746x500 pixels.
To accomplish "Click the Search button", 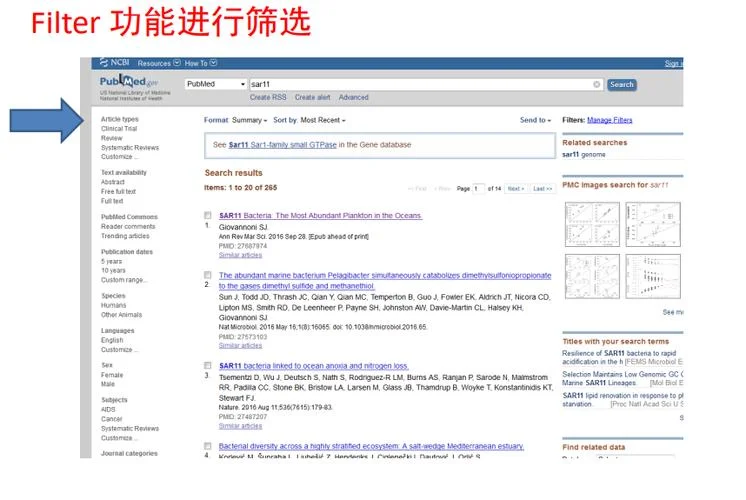I will [x=621, y=85].
